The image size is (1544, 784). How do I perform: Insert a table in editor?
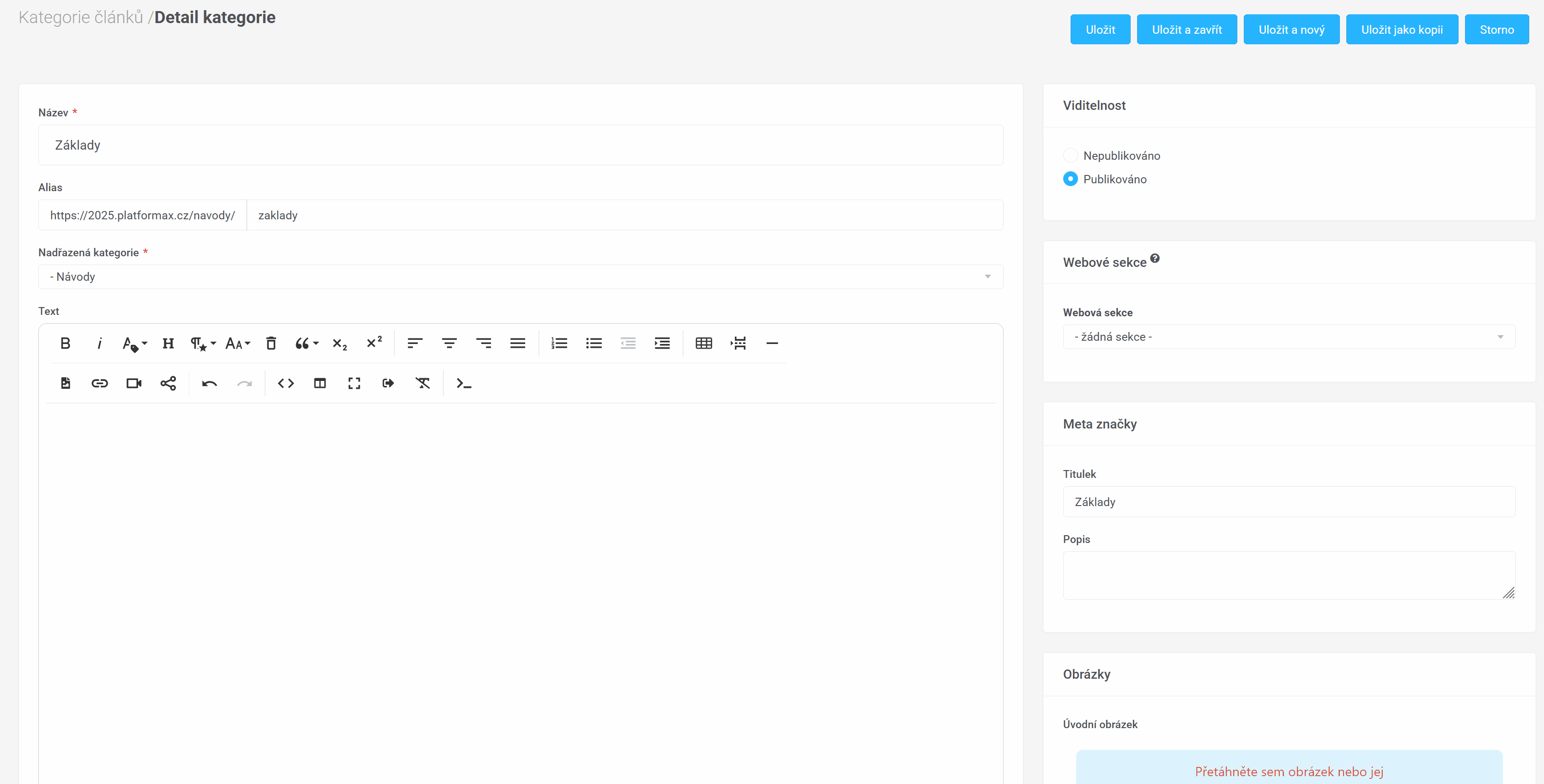704,343
